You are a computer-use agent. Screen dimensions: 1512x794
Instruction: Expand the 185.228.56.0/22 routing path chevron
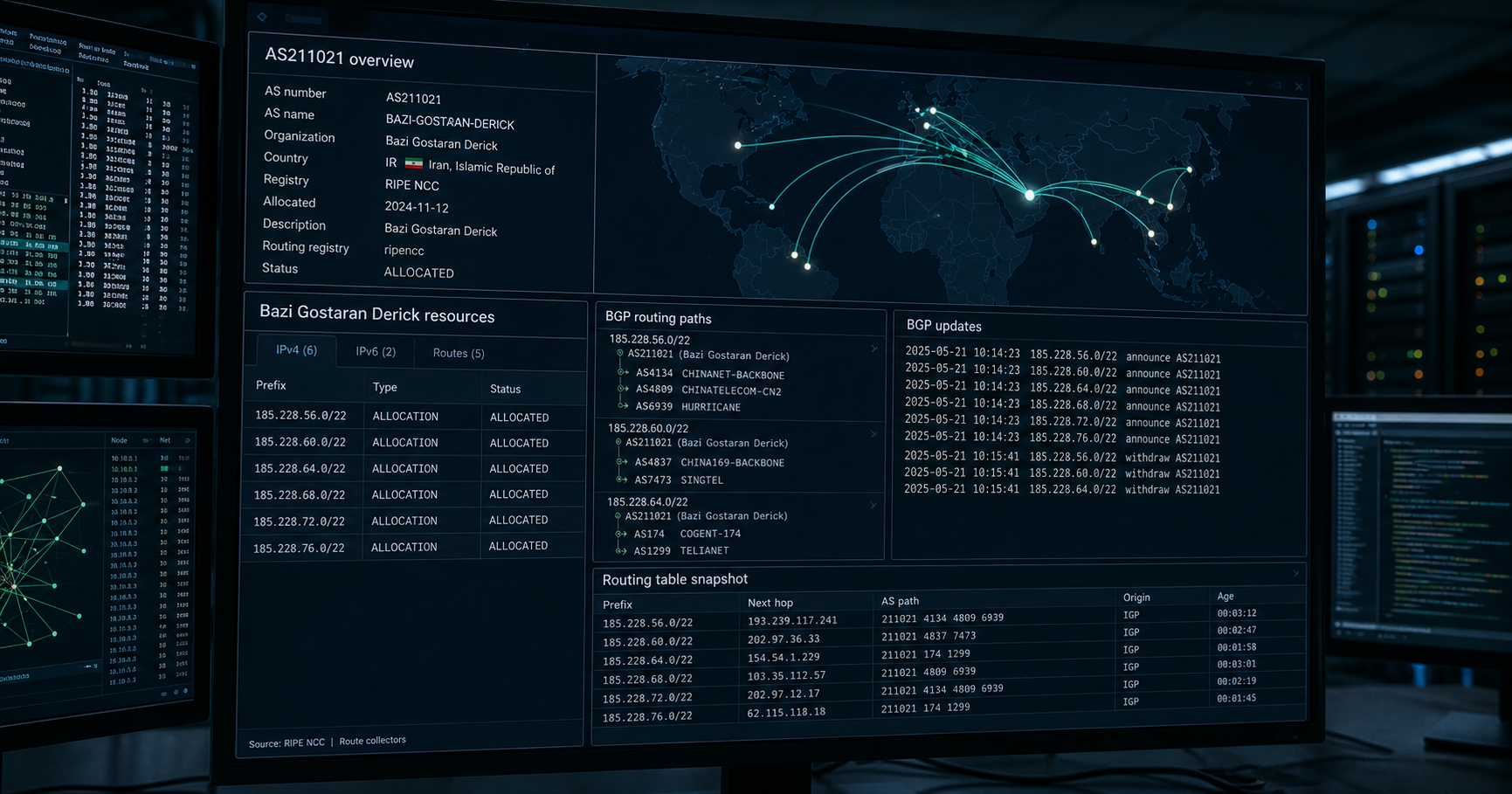(873, 349)
